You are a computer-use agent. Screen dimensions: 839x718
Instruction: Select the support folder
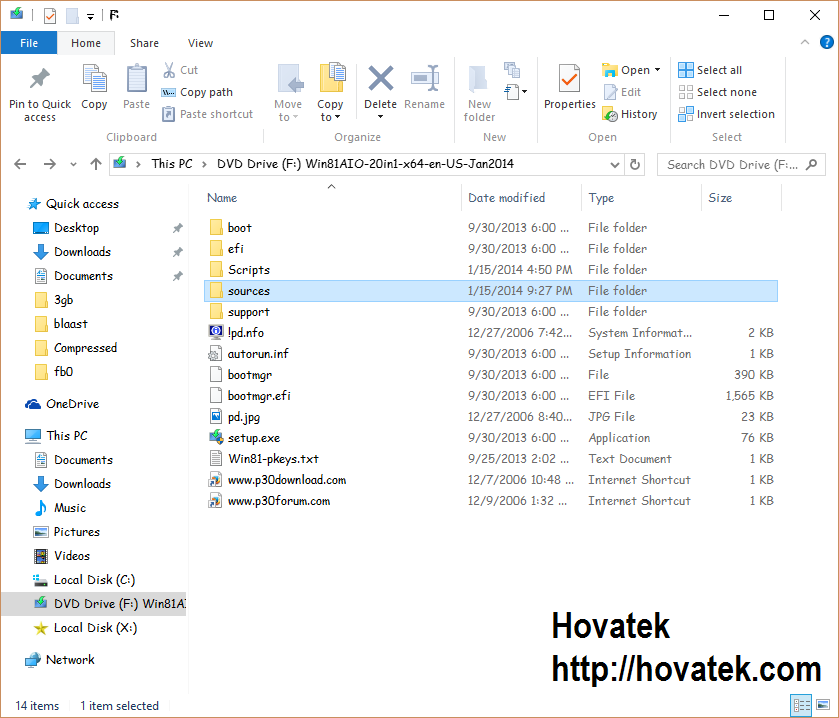[491, 312]
